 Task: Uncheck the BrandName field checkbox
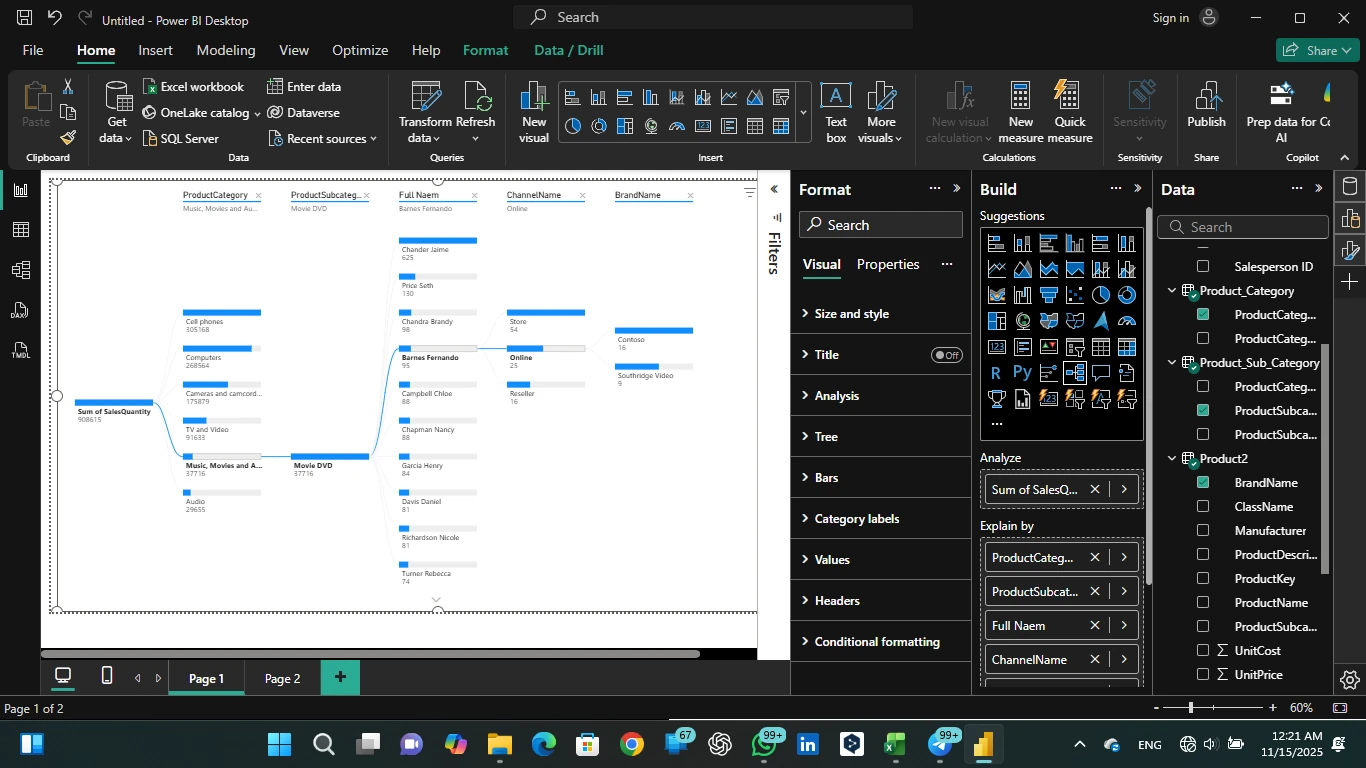1203,482
